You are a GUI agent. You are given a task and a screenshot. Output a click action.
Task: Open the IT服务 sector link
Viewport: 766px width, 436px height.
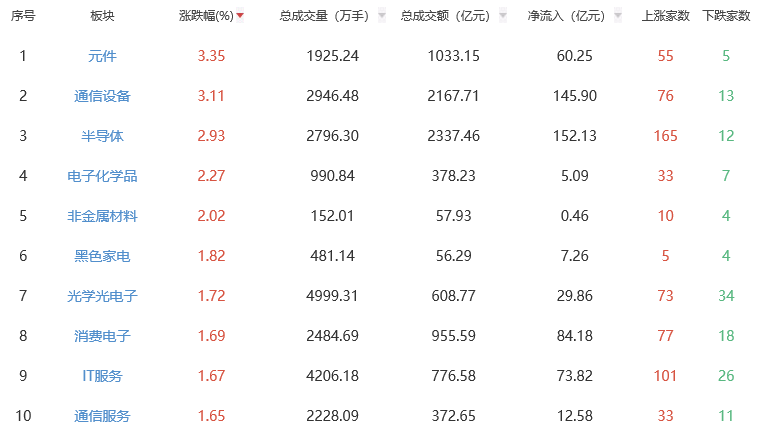pyautogui.click(x=102, y=376)
